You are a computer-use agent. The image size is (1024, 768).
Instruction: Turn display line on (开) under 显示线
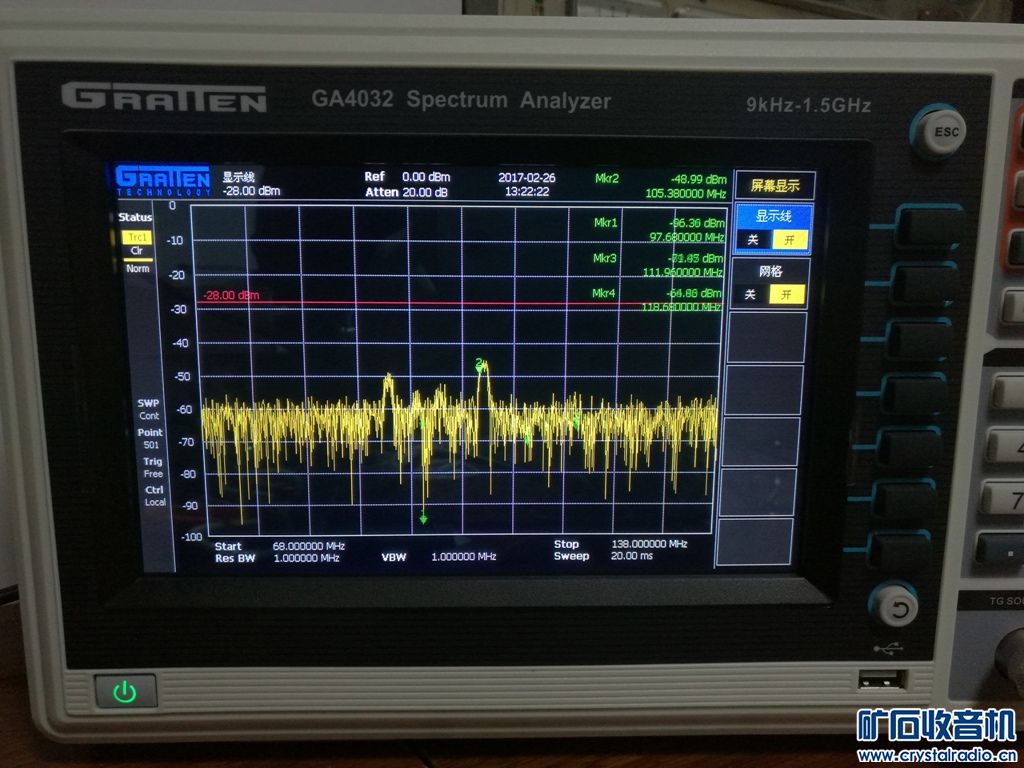pos(789,240)
